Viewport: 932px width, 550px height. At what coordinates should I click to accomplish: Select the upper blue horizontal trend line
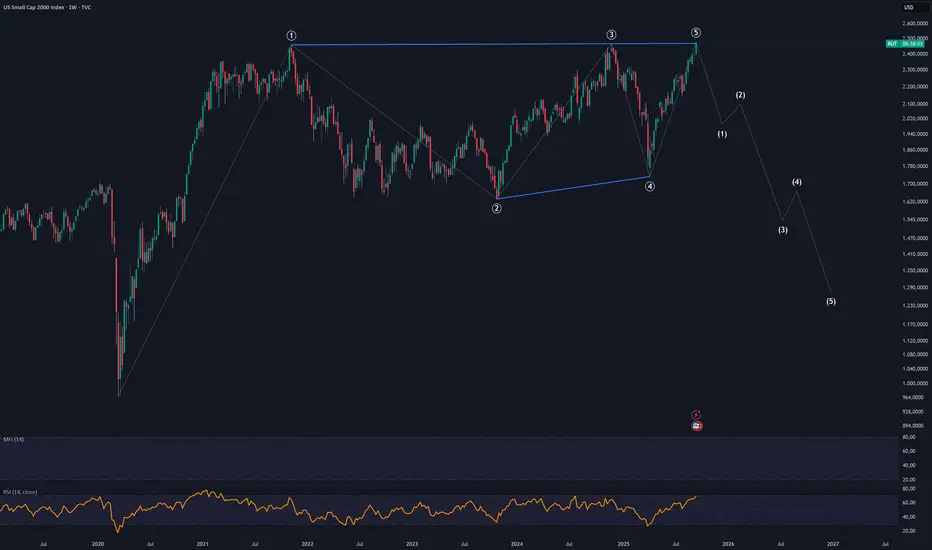point(493,45)
